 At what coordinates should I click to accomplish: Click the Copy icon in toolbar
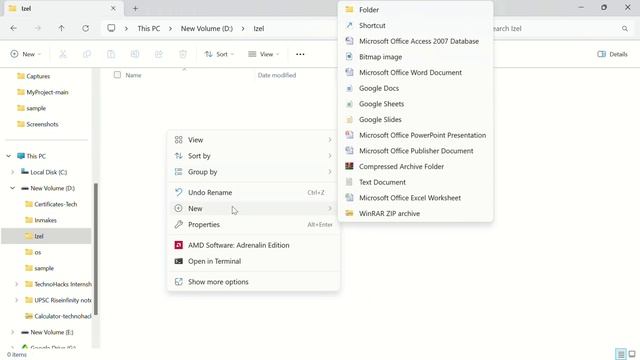tap(87, 54)
